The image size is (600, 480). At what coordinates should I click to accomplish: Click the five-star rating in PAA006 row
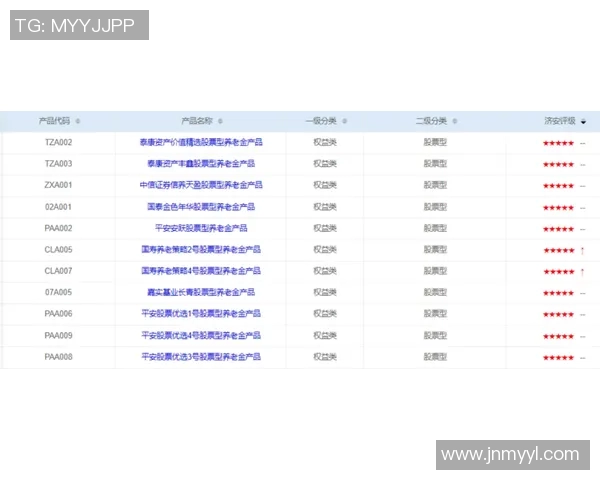558,315
